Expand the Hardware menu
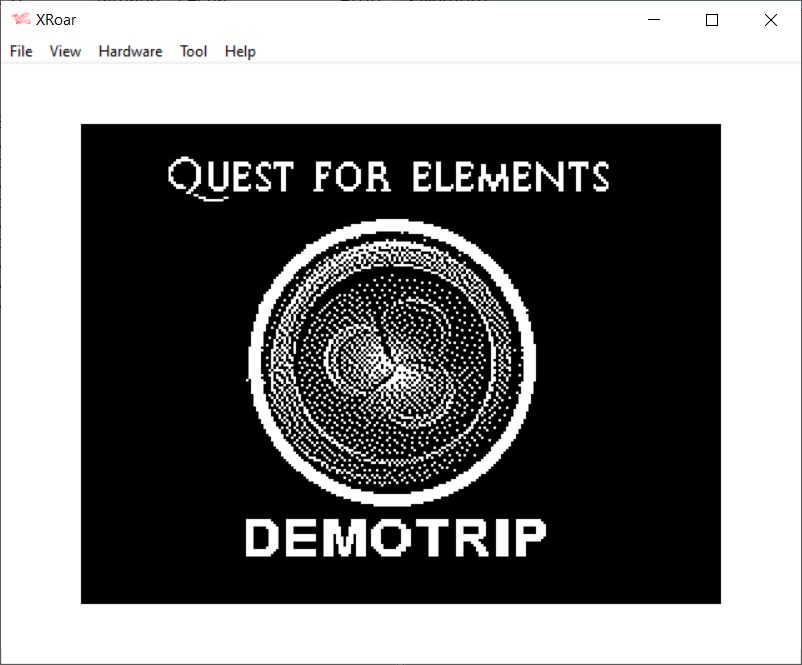 coord(130,51)
